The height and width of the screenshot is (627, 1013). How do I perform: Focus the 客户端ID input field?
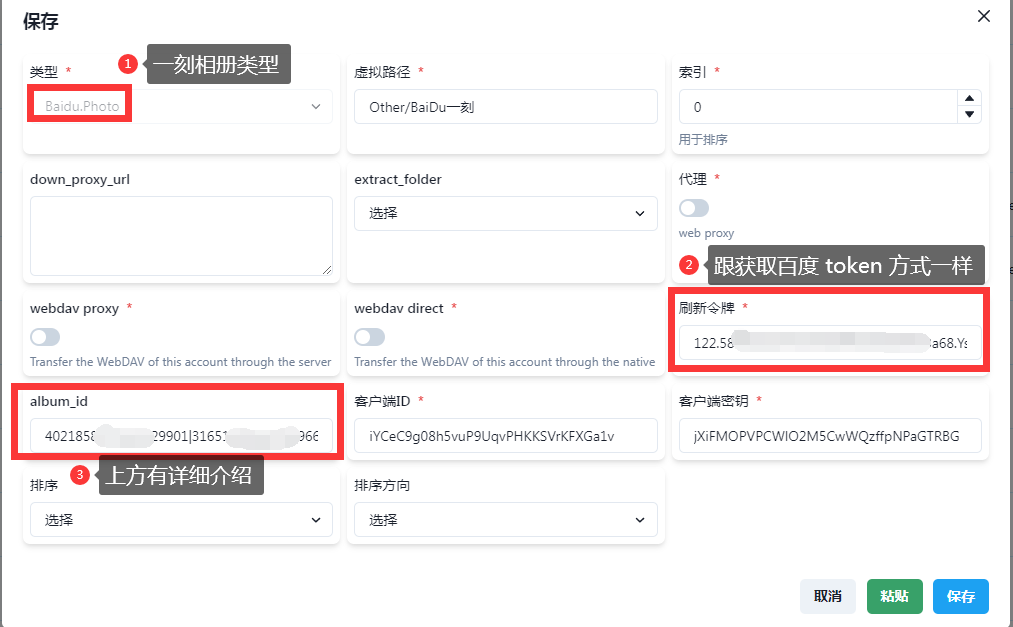point(505,436)
